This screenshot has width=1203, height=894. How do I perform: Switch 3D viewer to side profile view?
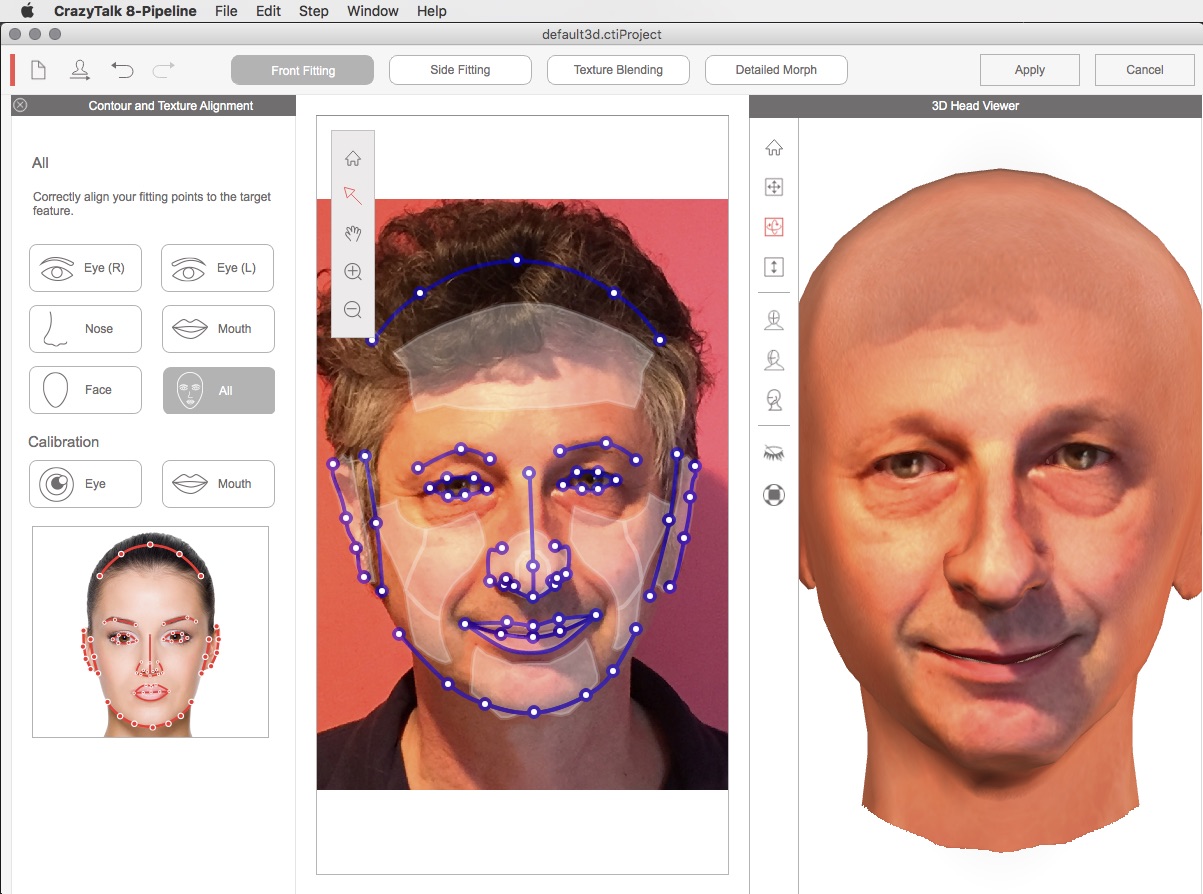coord(773,400)
